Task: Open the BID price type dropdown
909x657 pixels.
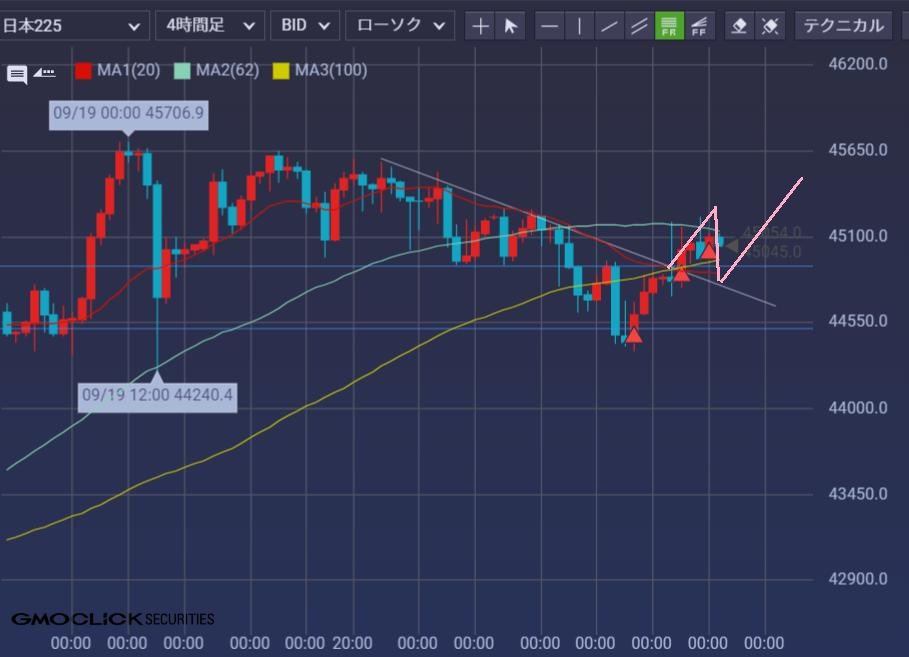Action: point(305,26)
